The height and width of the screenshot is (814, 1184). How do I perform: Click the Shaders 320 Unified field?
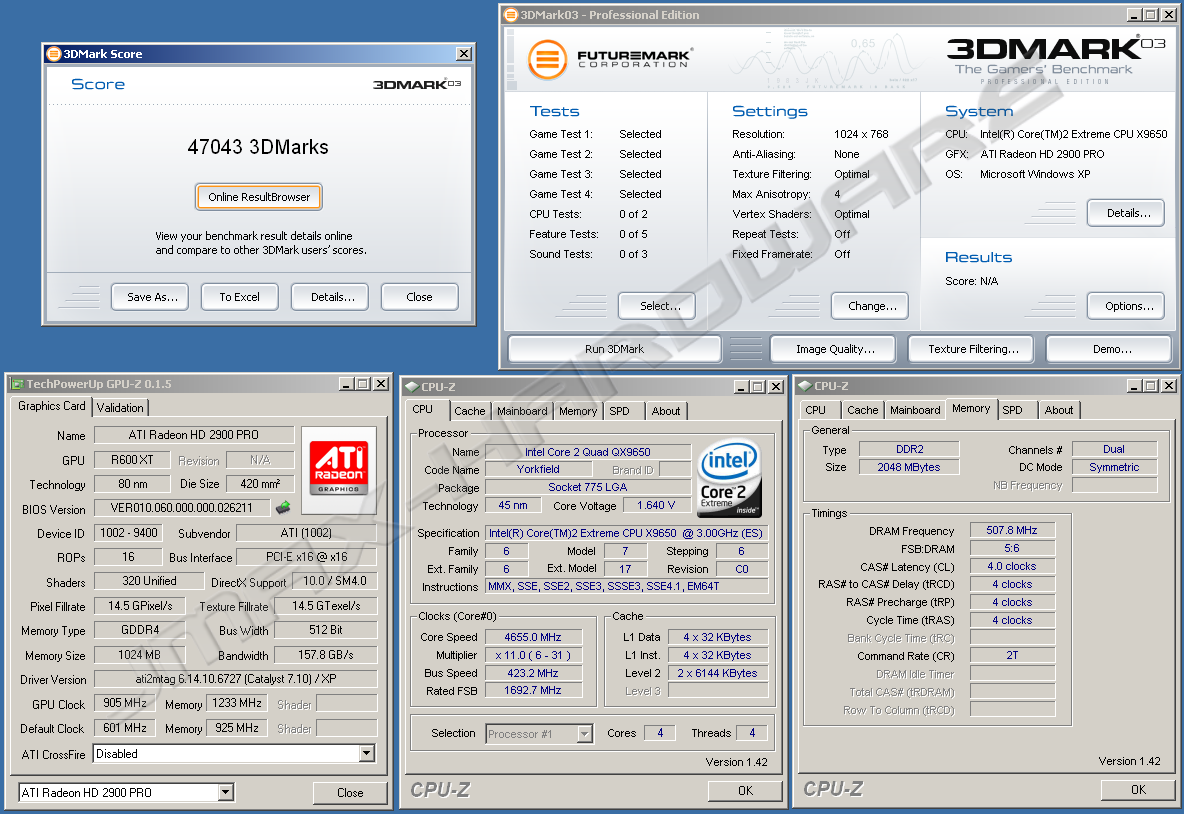(x=150, y=581)
